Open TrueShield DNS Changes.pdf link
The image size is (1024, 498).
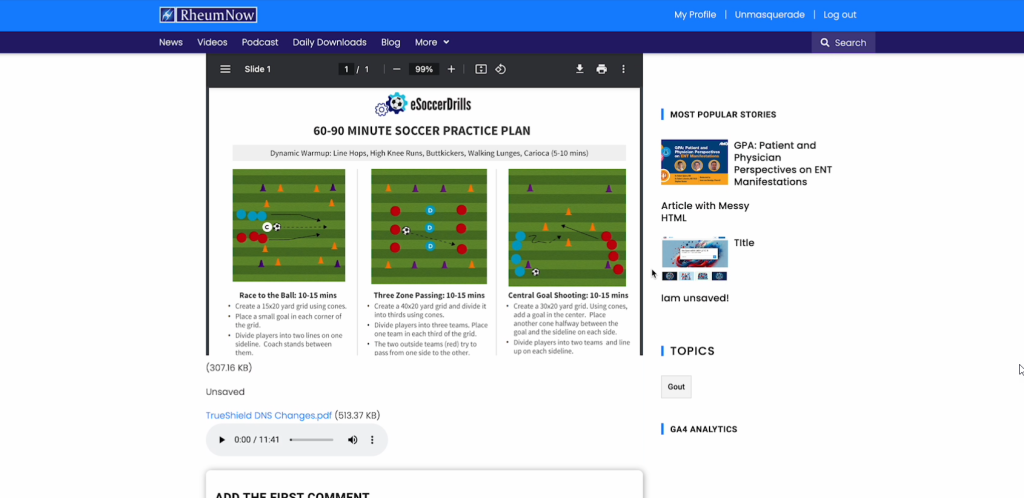coord(269,415)
